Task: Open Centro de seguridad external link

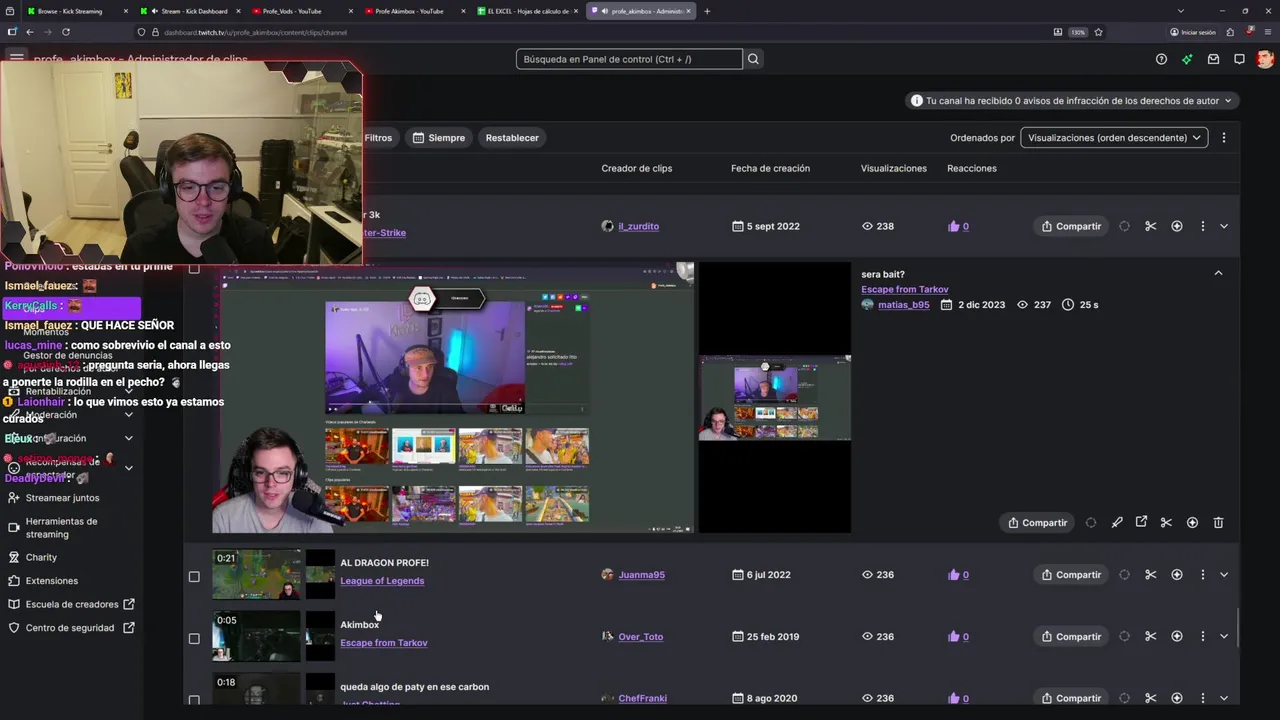Action: pyautogui.click(x=70, y=628)
